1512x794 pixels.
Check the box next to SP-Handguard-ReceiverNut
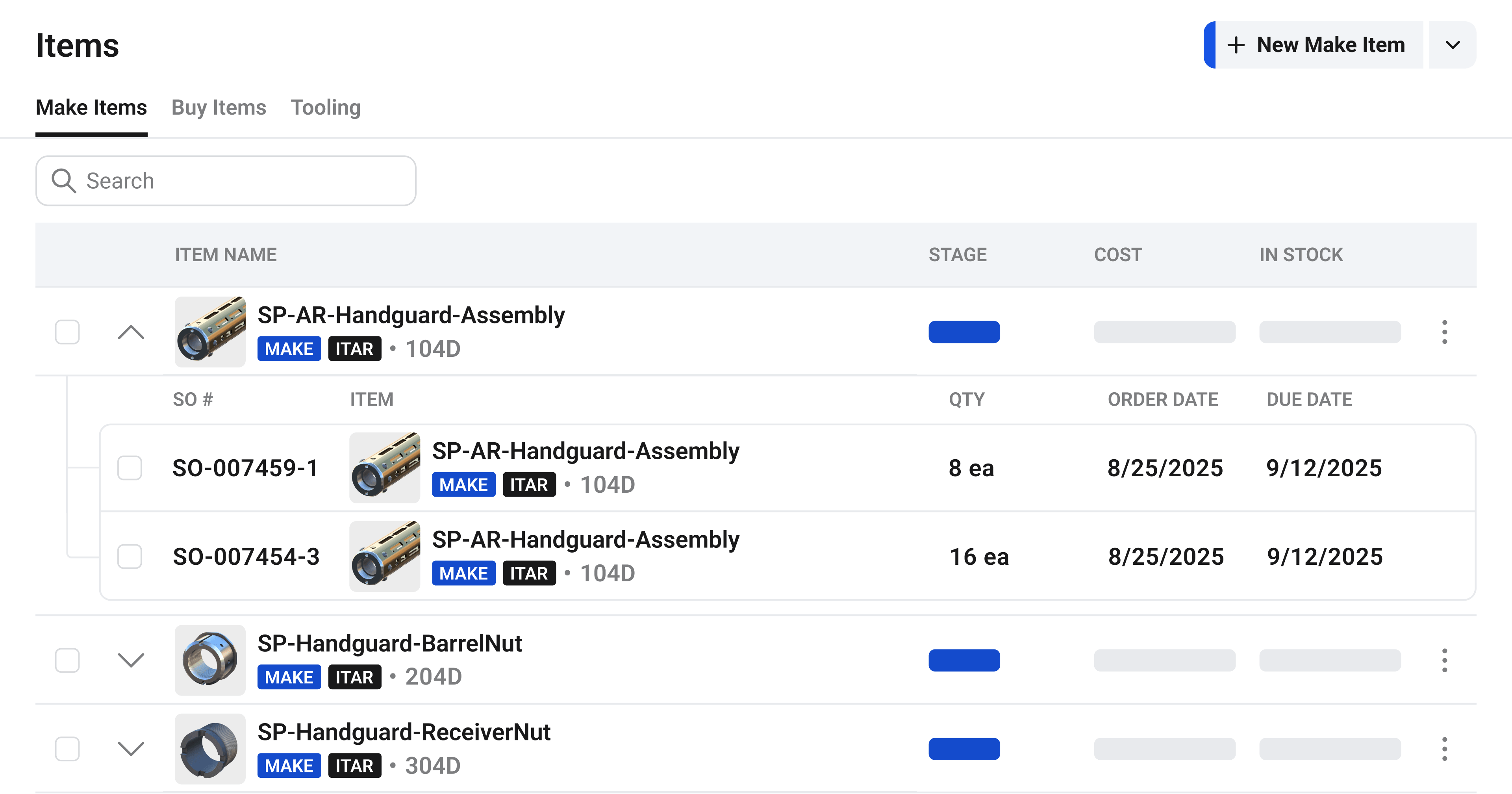click(x=67, y=749)
